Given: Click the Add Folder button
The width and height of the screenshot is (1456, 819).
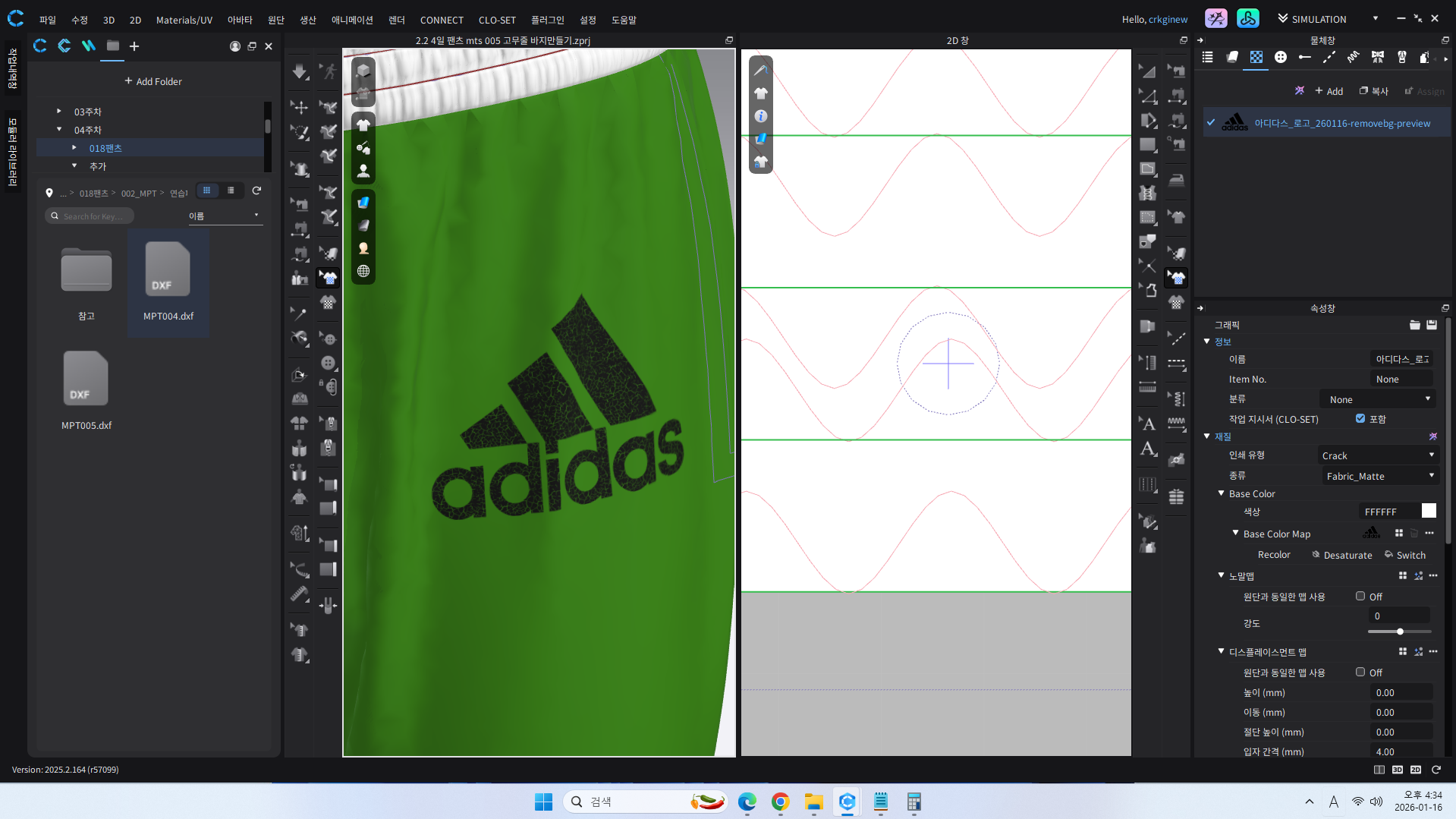Looking at the screenshot, I should tap(153, 81).
